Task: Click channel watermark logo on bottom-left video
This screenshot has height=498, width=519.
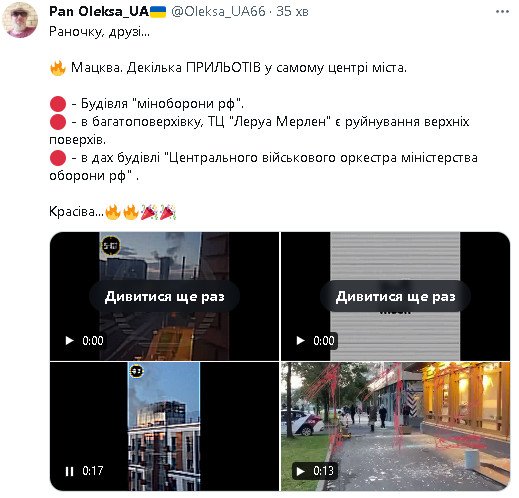Action: point(137,371)
